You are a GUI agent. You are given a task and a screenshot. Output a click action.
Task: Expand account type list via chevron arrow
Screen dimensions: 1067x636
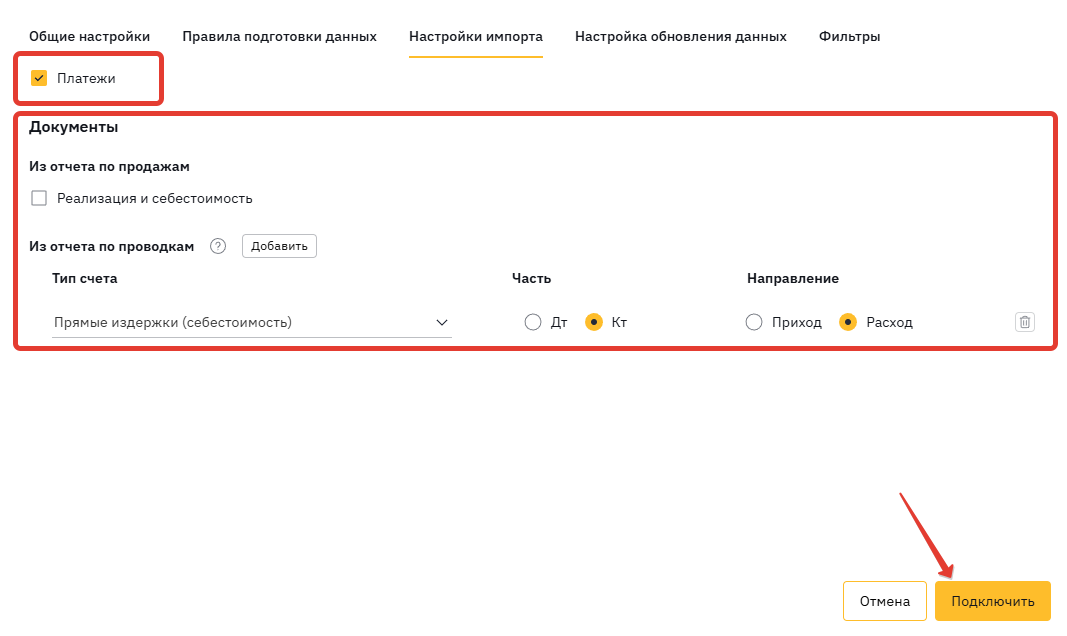(x=442, y=322)
